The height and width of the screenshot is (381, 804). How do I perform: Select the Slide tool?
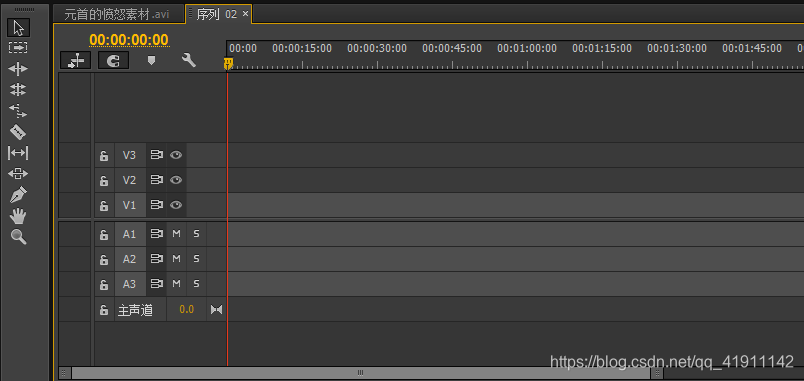pos(18,174)
